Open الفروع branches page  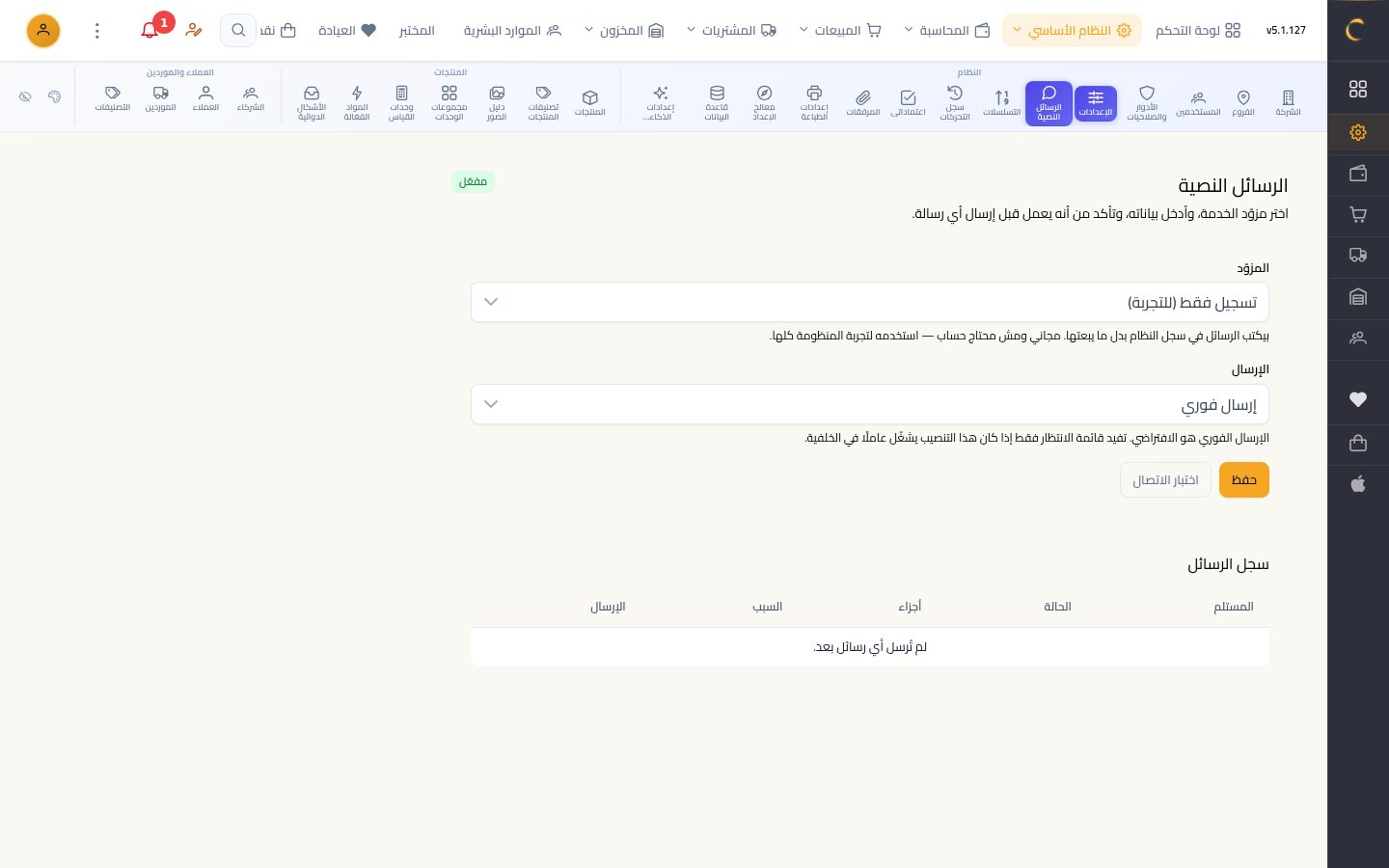1243,103
